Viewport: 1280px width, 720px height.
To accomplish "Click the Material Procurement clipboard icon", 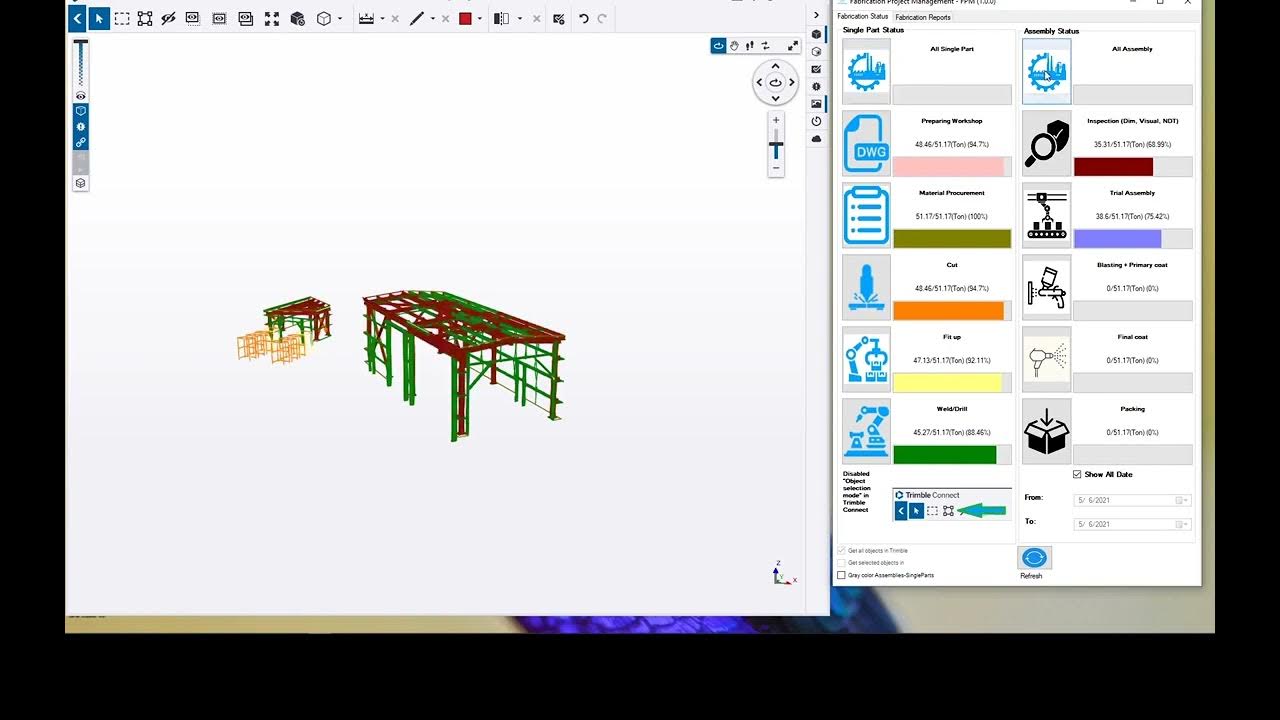I will pos(866,215).
